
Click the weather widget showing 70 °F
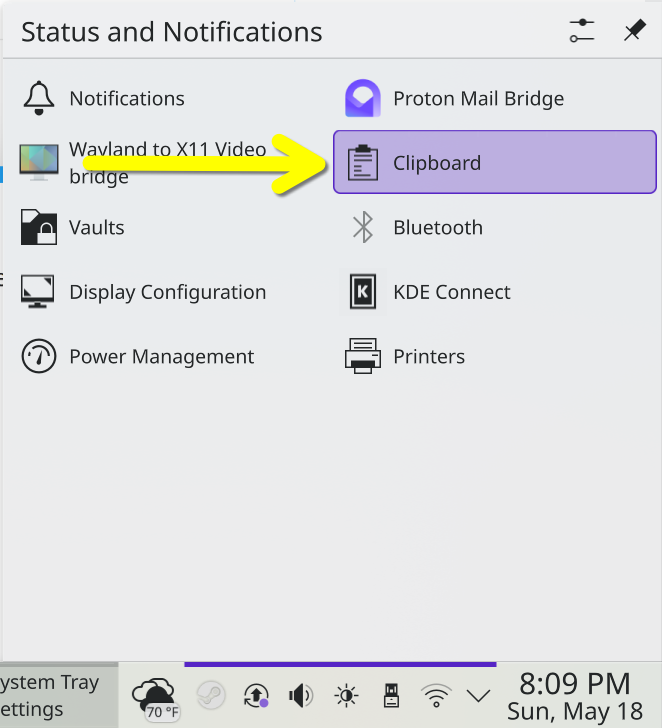click(x=155, y=696)
